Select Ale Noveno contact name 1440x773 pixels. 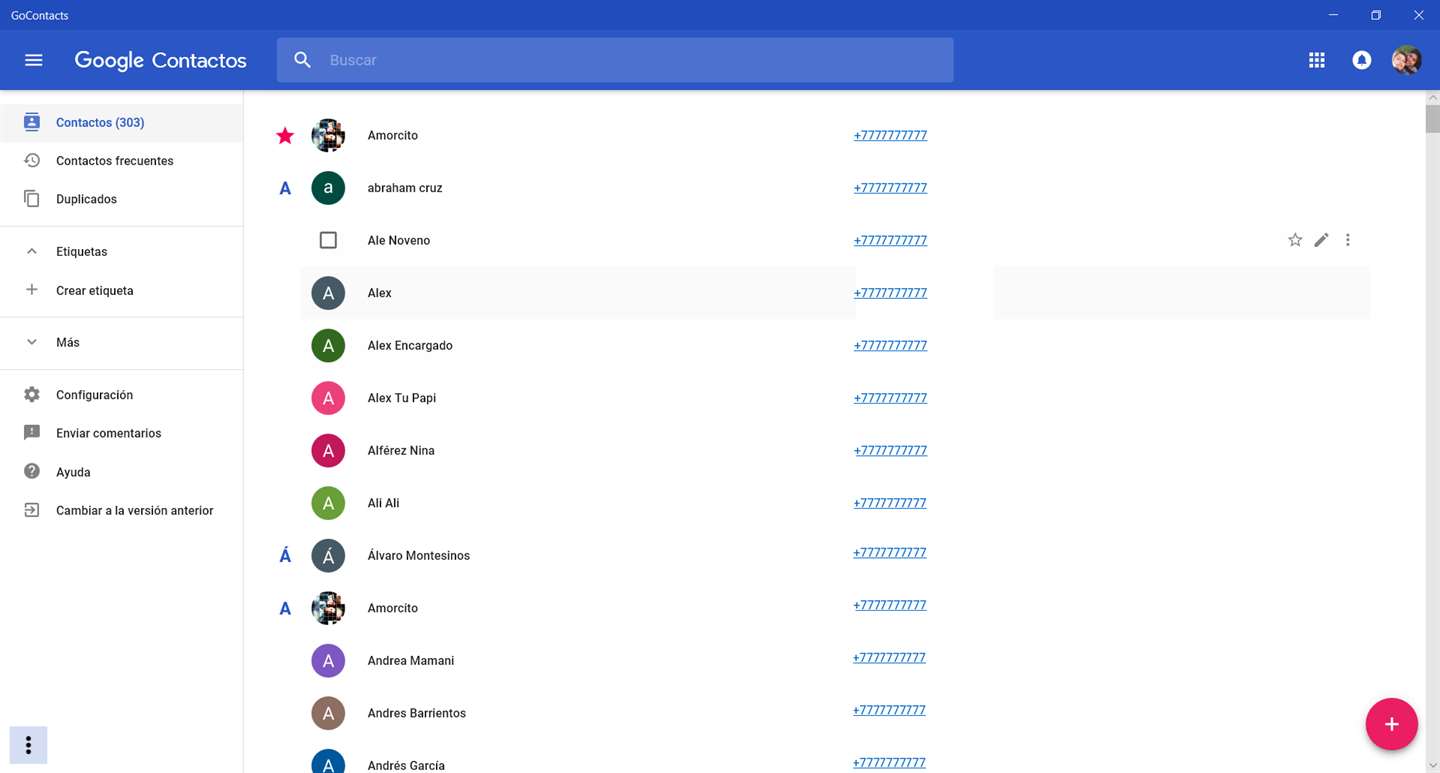click(x=399, y=240)
